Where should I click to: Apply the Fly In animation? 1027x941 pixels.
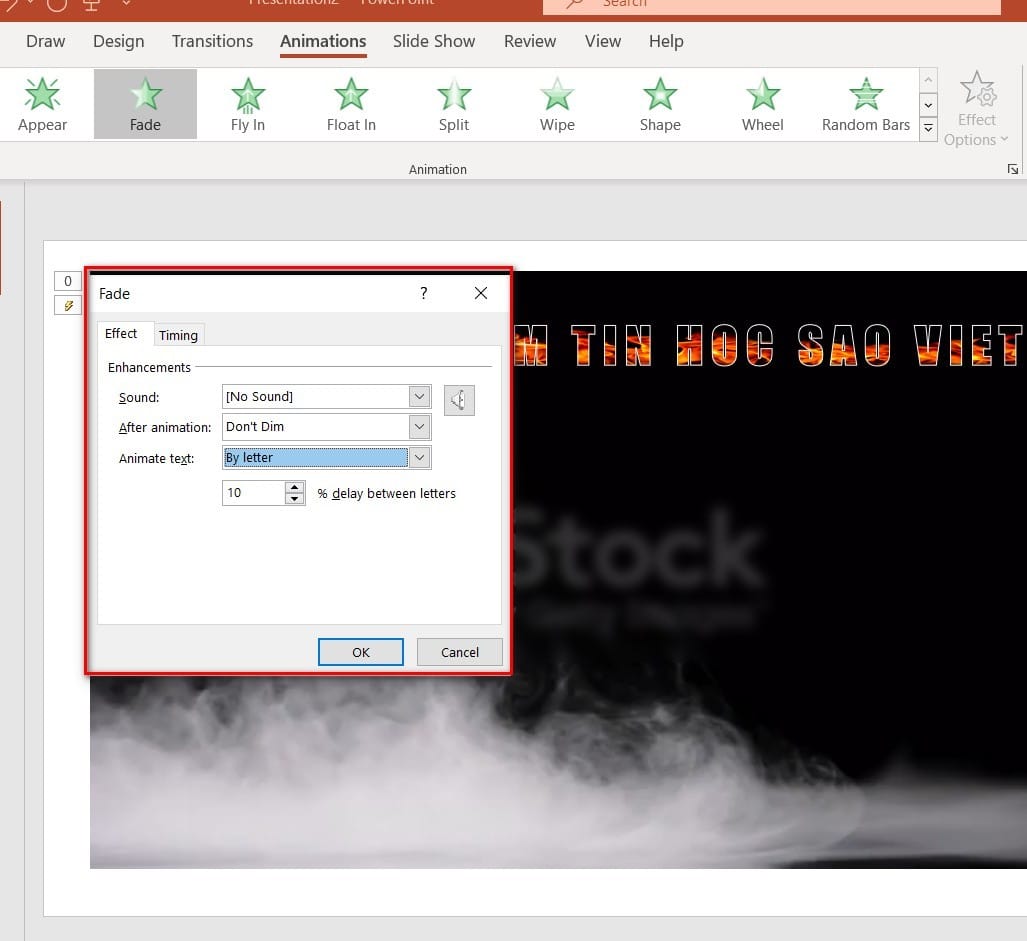click(x=248, y=104)
